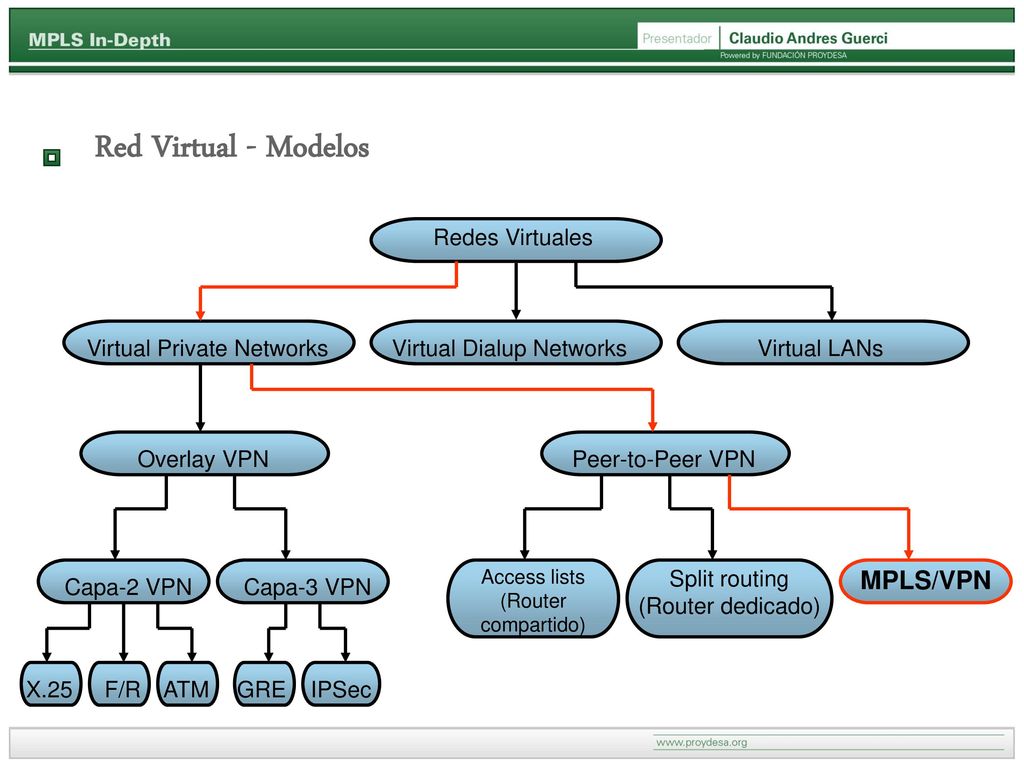Click the green square bullet icon
The image size is (1024, 768).
[52, 157]
